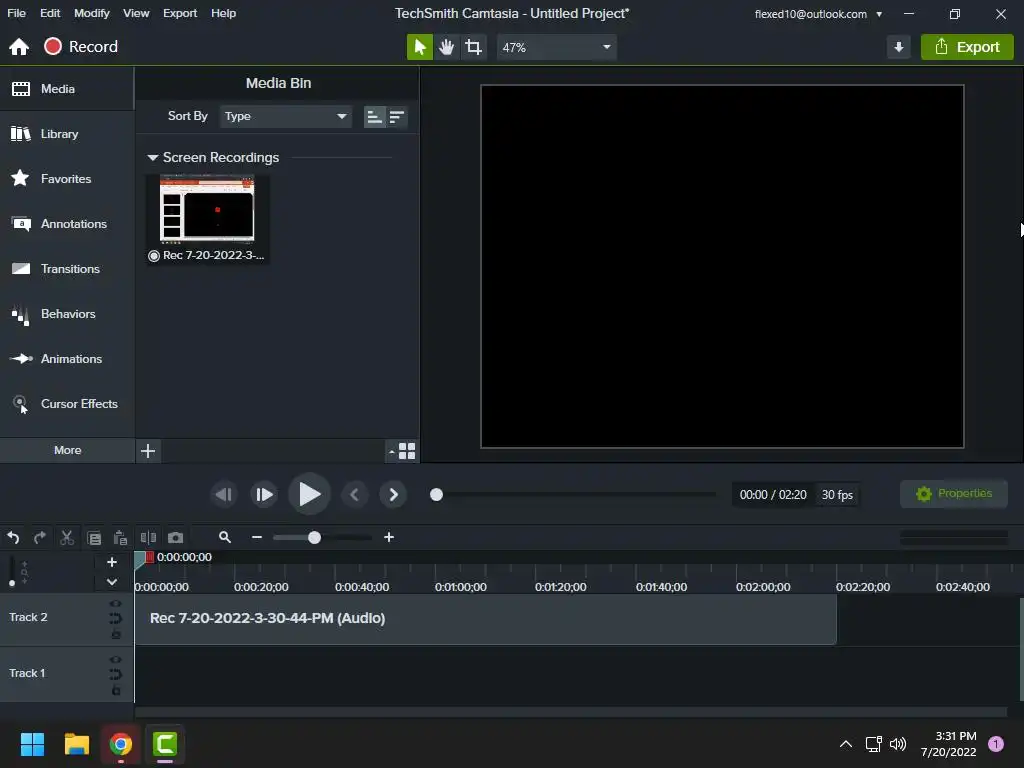The height and width of the screenshot is (768, 1024).
Task: Open the Properties panel
Action: 953,494
